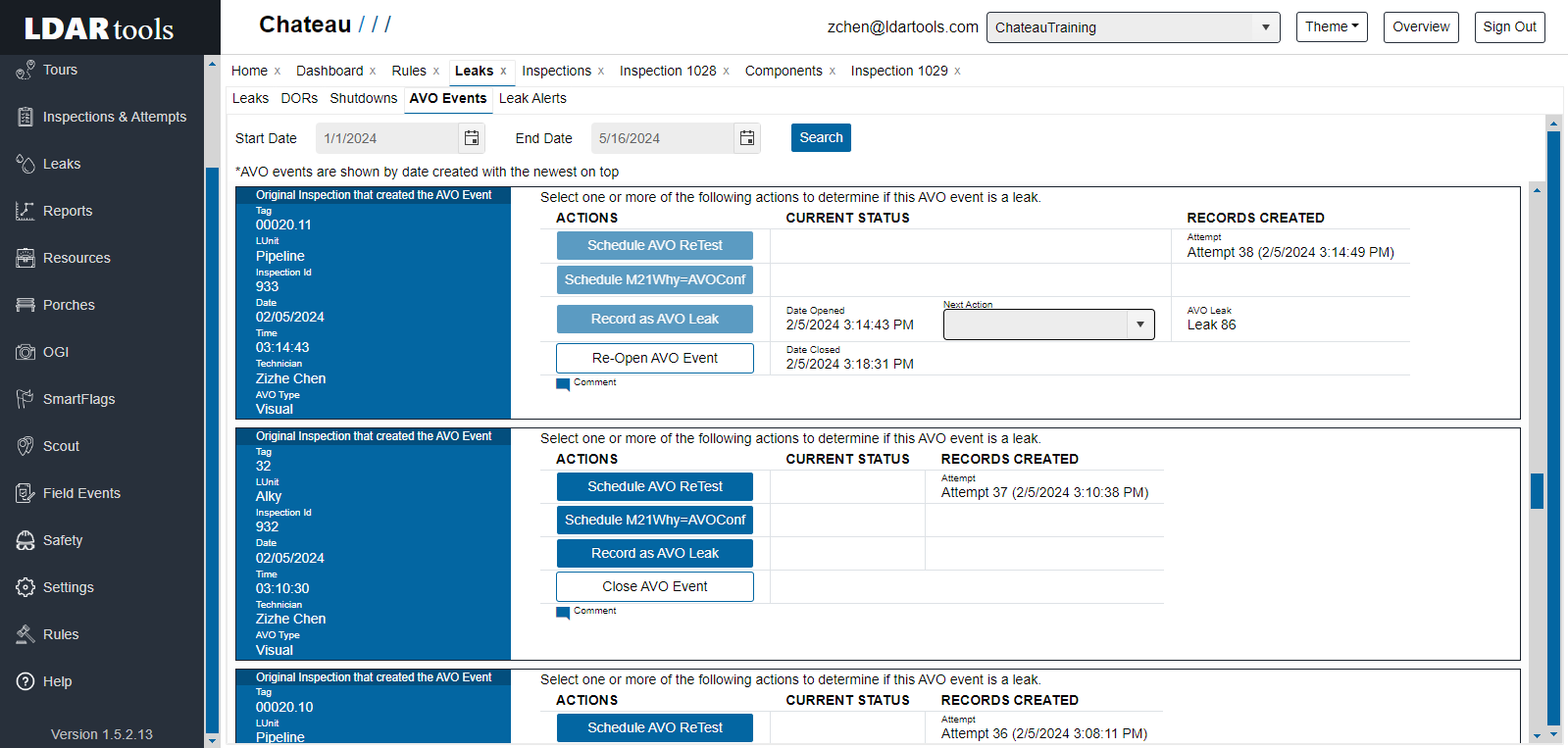Close the Inspection 1028 tab

pyautogui.click(x=727, y=72)
